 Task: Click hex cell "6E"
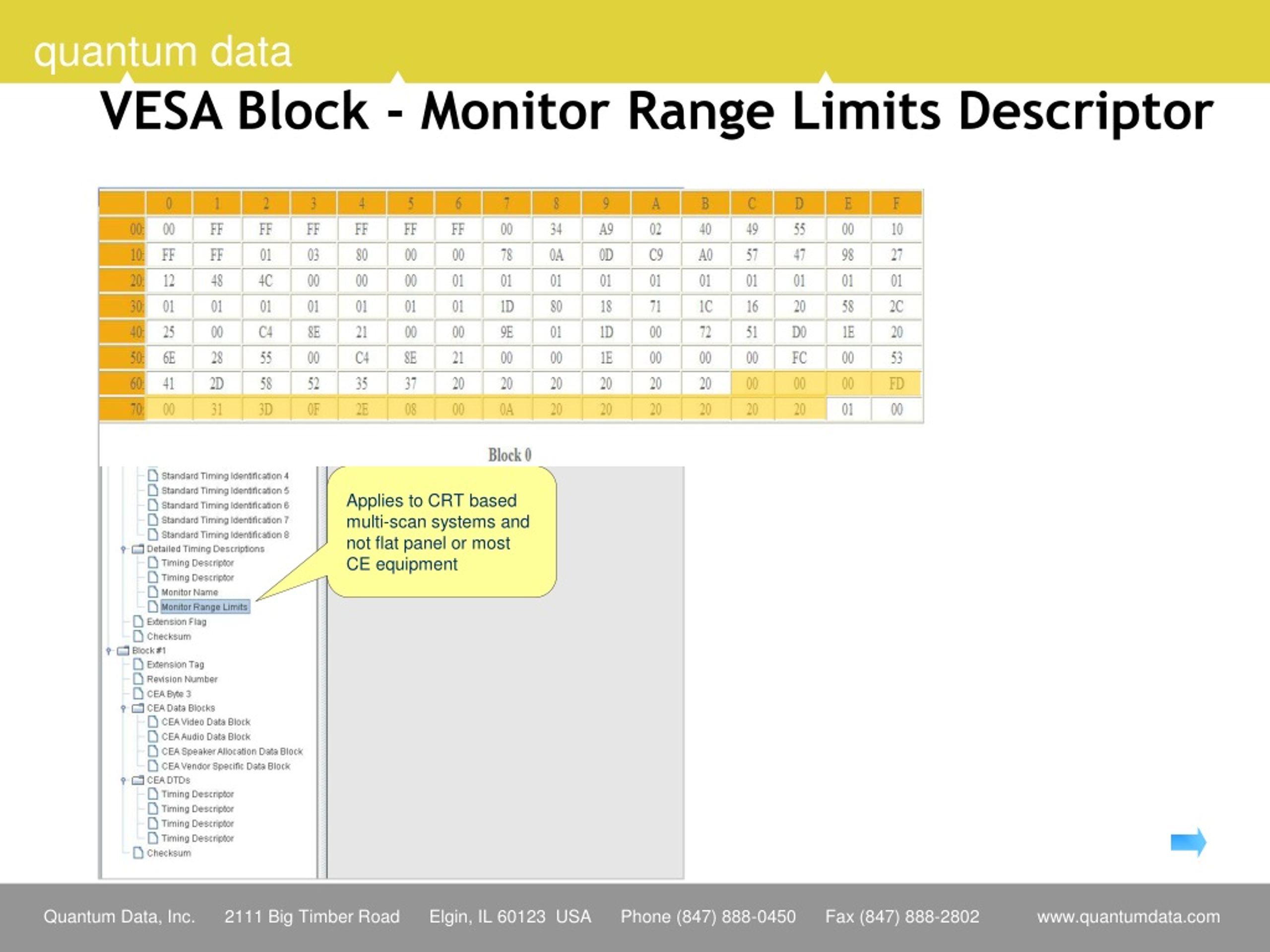point(169,358)
